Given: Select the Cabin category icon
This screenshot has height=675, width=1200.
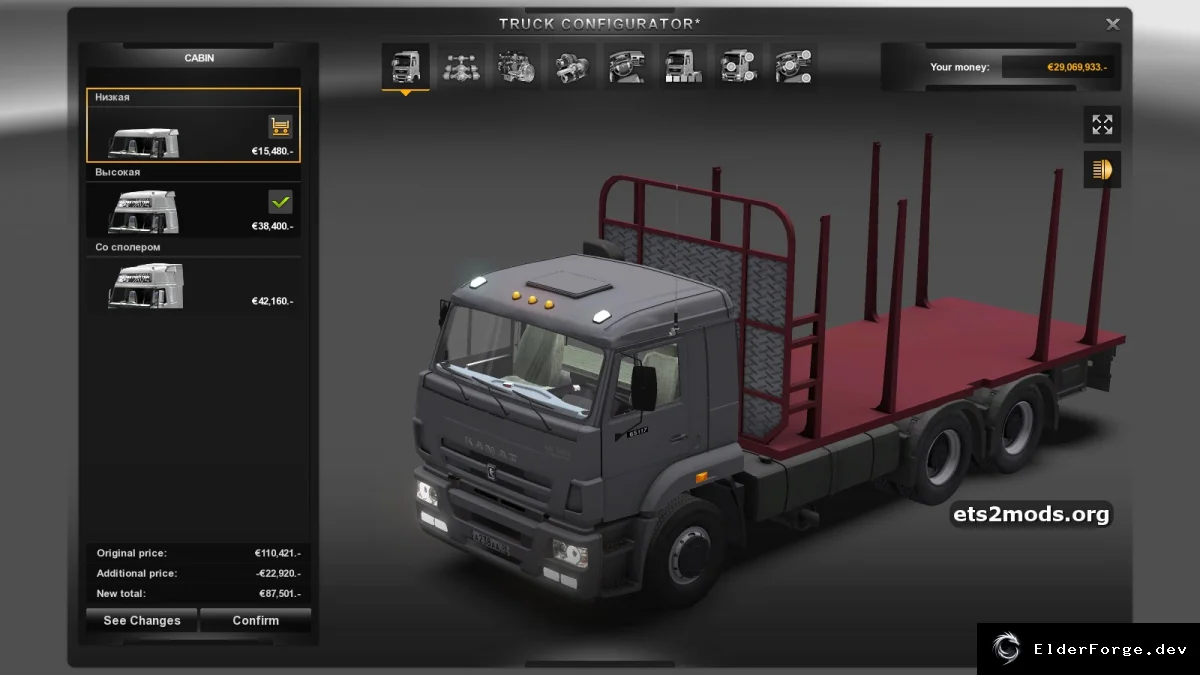Looking at the screenshot, I should [x=406, y=67].
